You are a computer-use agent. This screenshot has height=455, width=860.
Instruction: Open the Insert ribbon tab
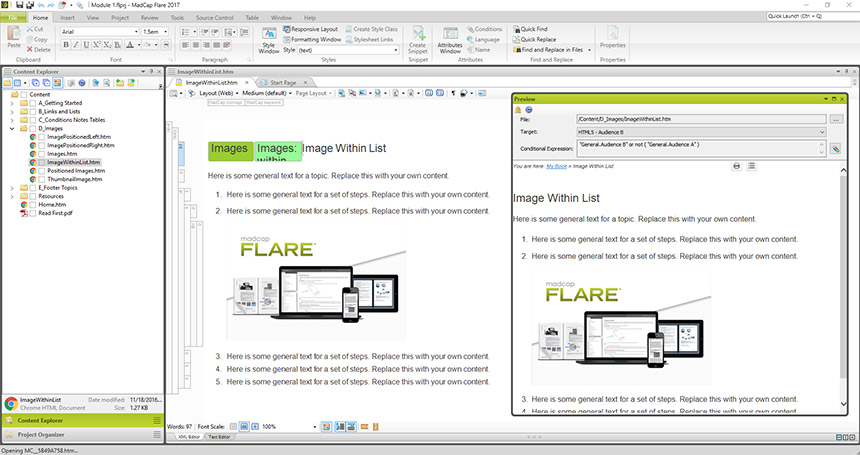(x=67, y=18)
